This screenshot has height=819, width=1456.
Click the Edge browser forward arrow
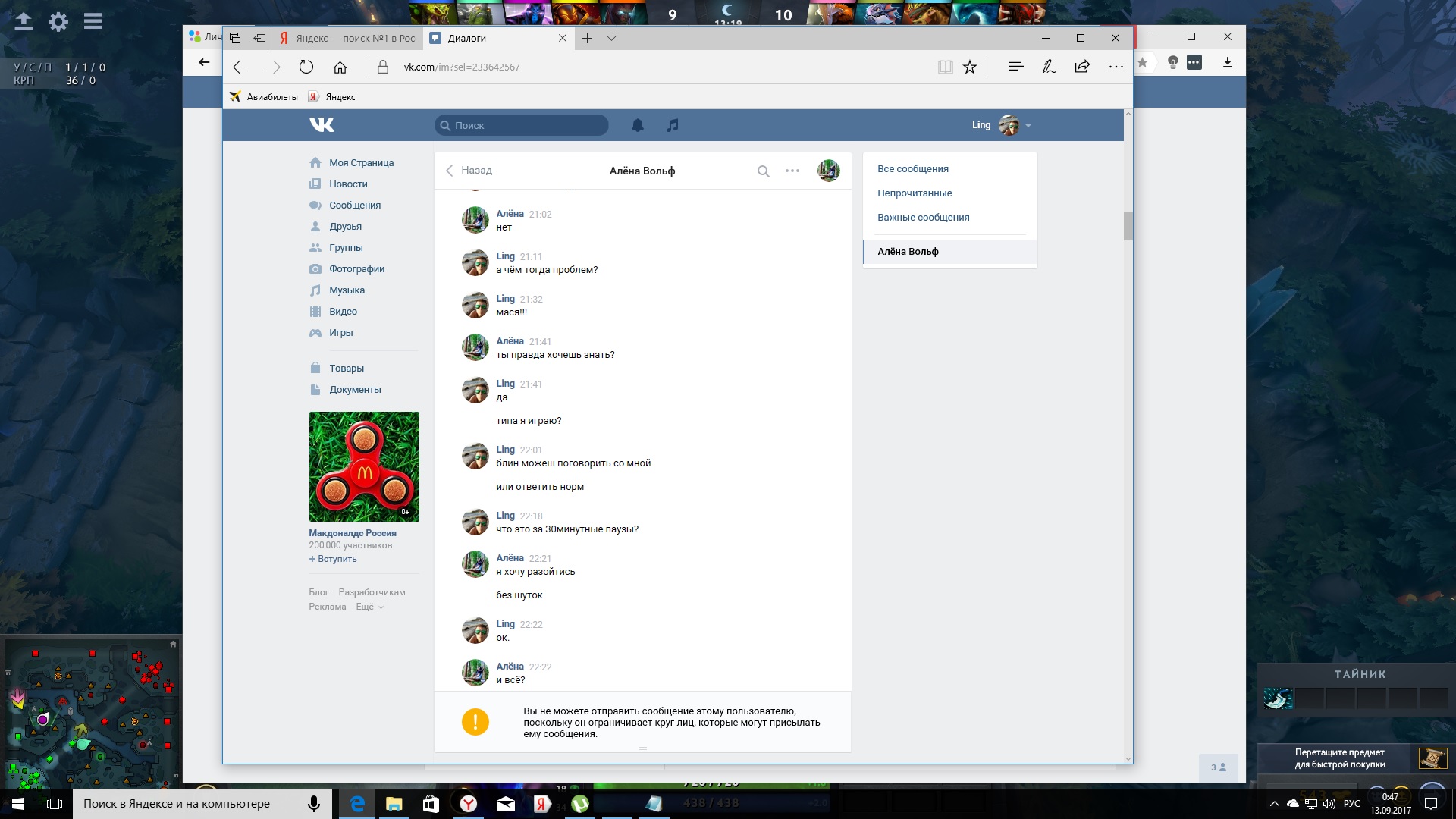pyautogui.click(x=274, y=67)
